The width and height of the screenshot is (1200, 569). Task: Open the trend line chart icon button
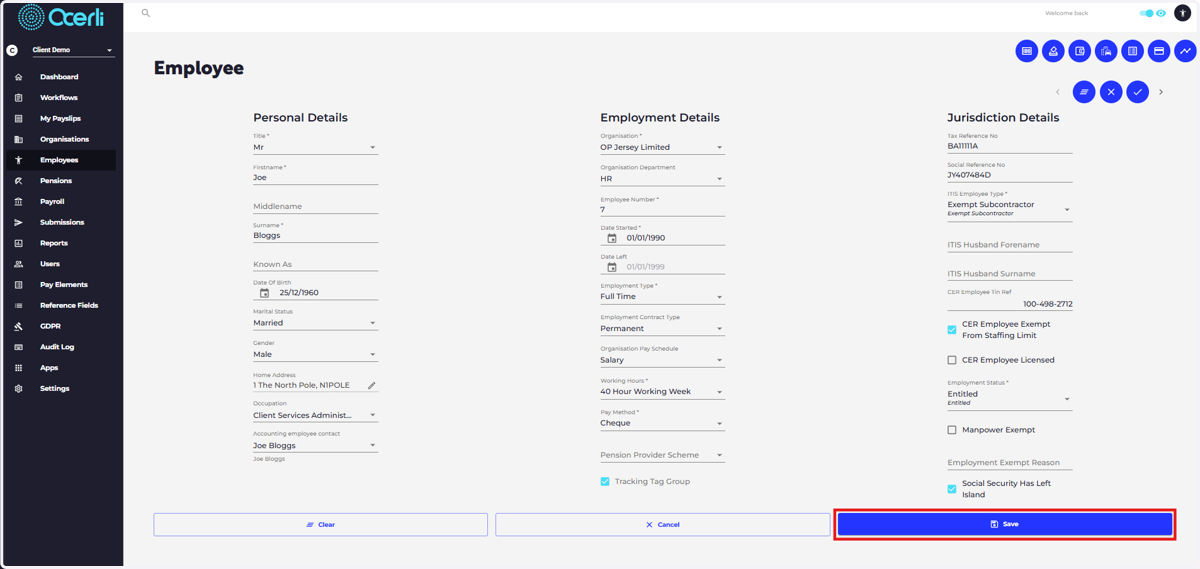pyautogui.click(x=1185, y=51)
